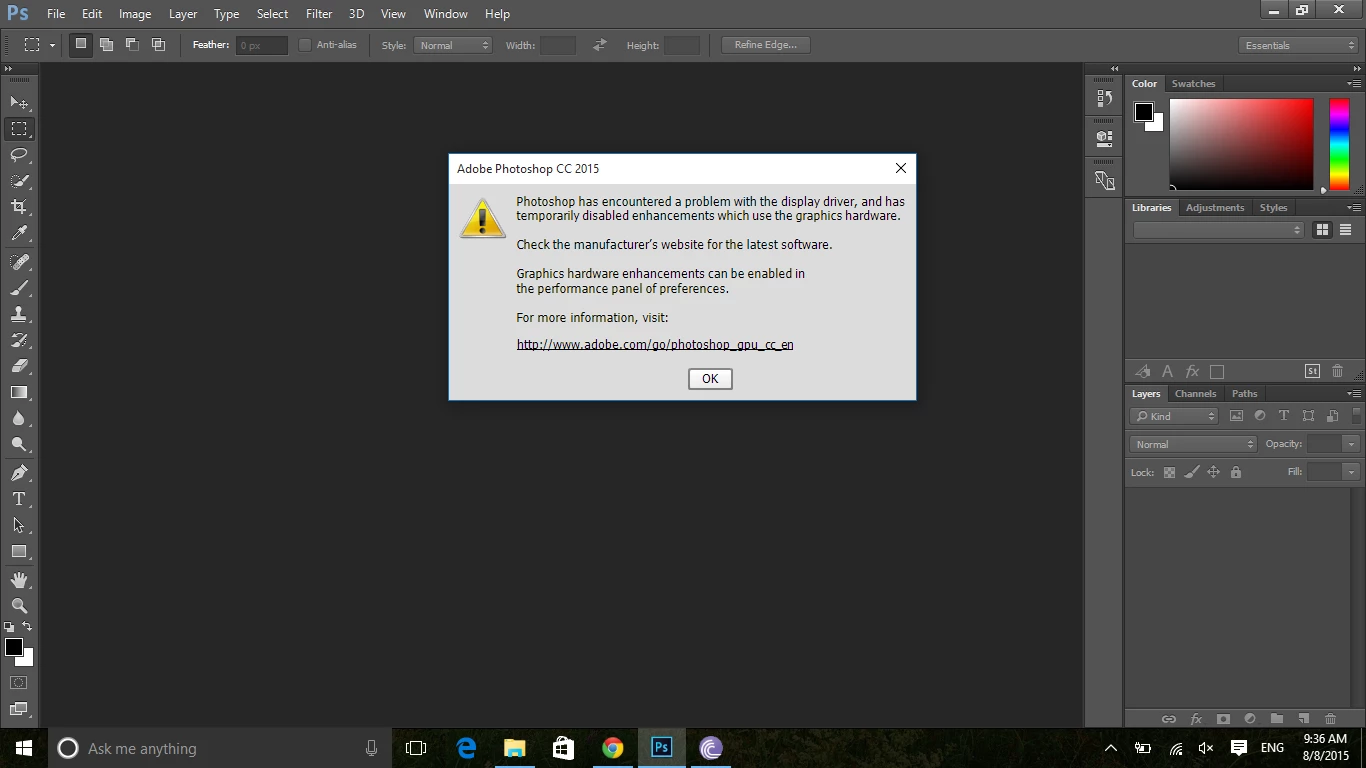
Task: Select the Crop tool
Action: [19, 207]
